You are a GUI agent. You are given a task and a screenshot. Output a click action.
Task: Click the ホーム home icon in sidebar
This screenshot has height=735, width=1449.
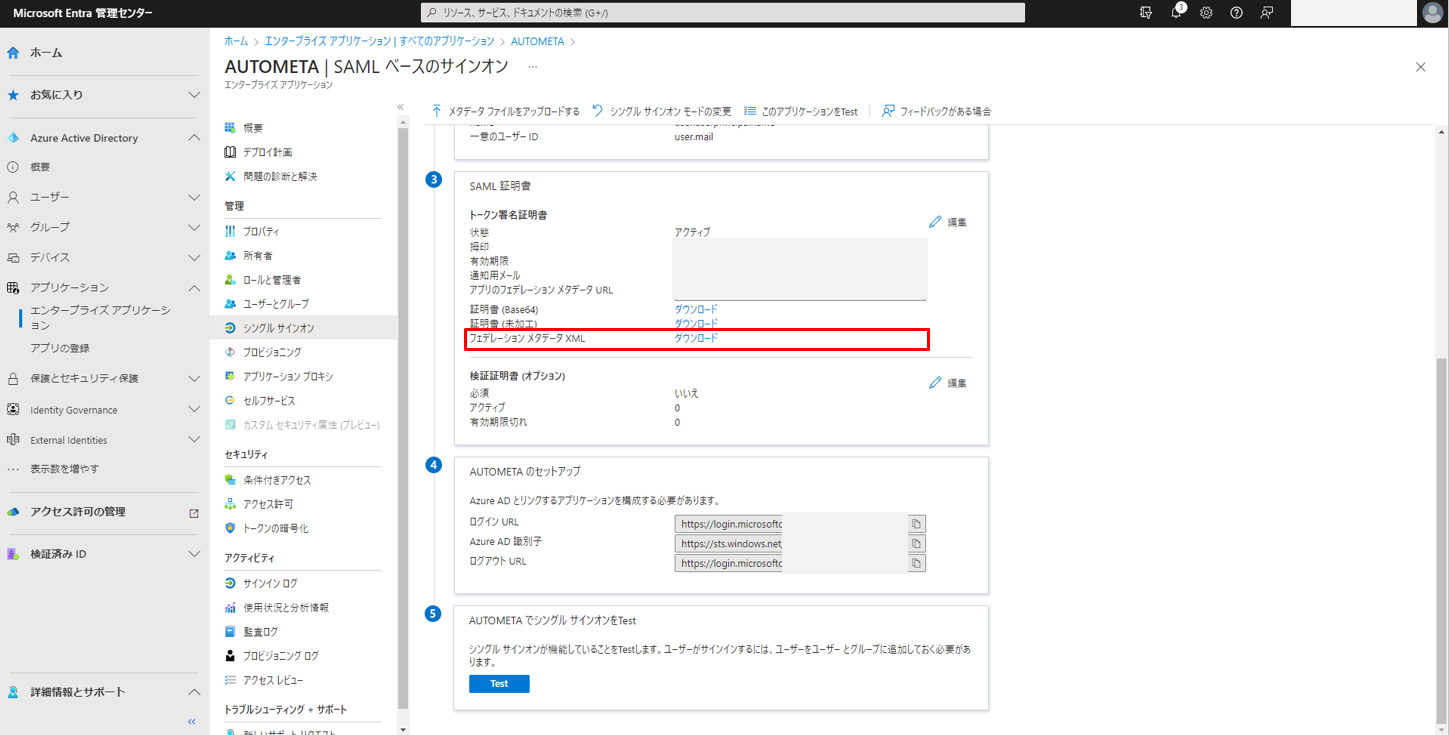pyautogui.click(x=13, y=53)
